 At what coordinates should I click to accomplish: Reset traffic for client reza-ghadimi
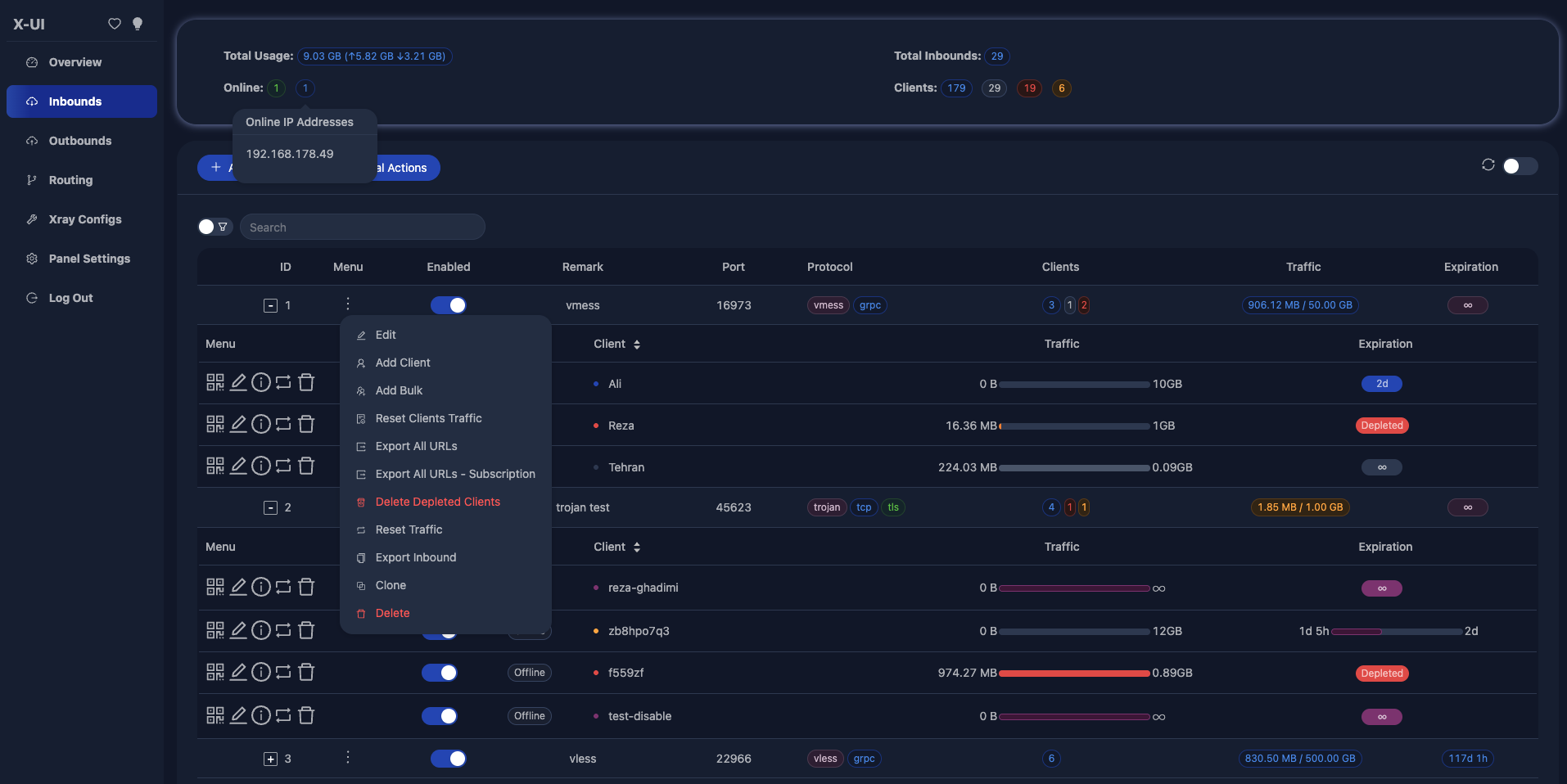point(283,587)
